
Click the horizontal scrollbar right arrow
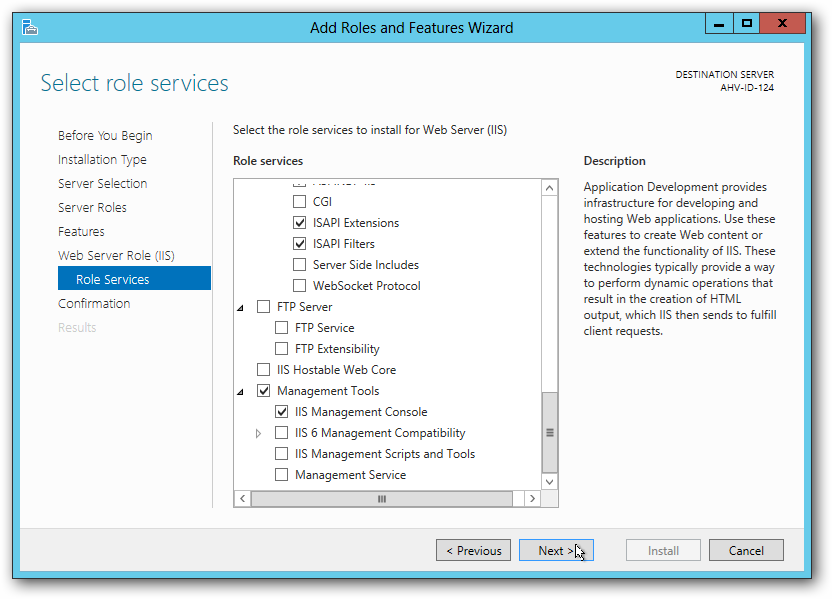click(532, 499)
